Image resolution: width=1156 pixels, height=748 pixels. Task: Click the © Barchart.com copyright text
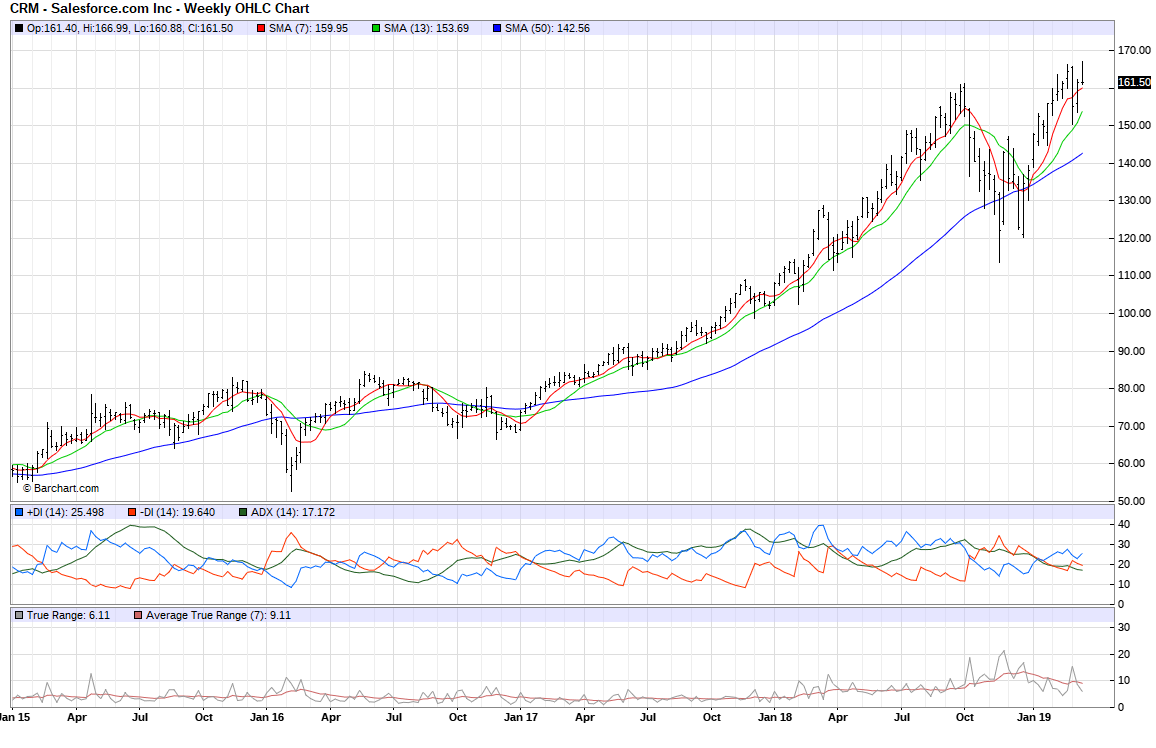[61, 488]
